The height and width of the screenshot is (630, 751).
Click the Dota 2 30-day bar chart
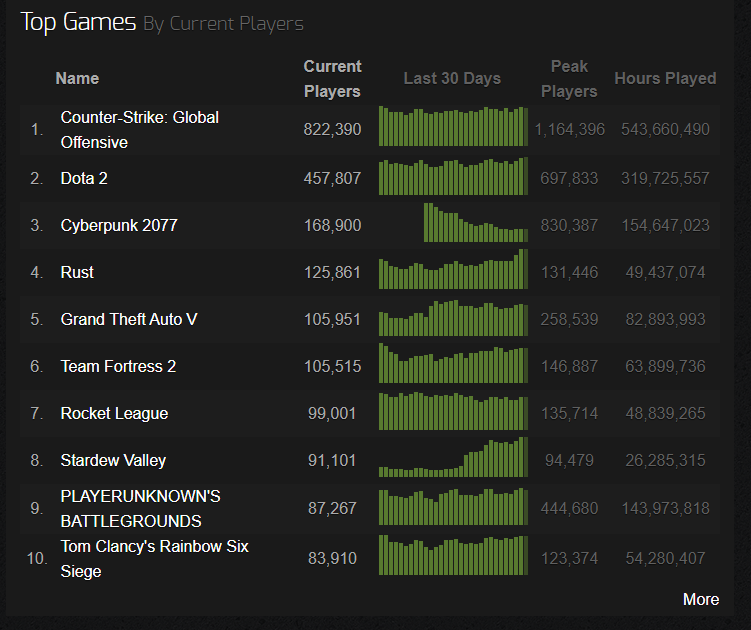coord(453,176)
